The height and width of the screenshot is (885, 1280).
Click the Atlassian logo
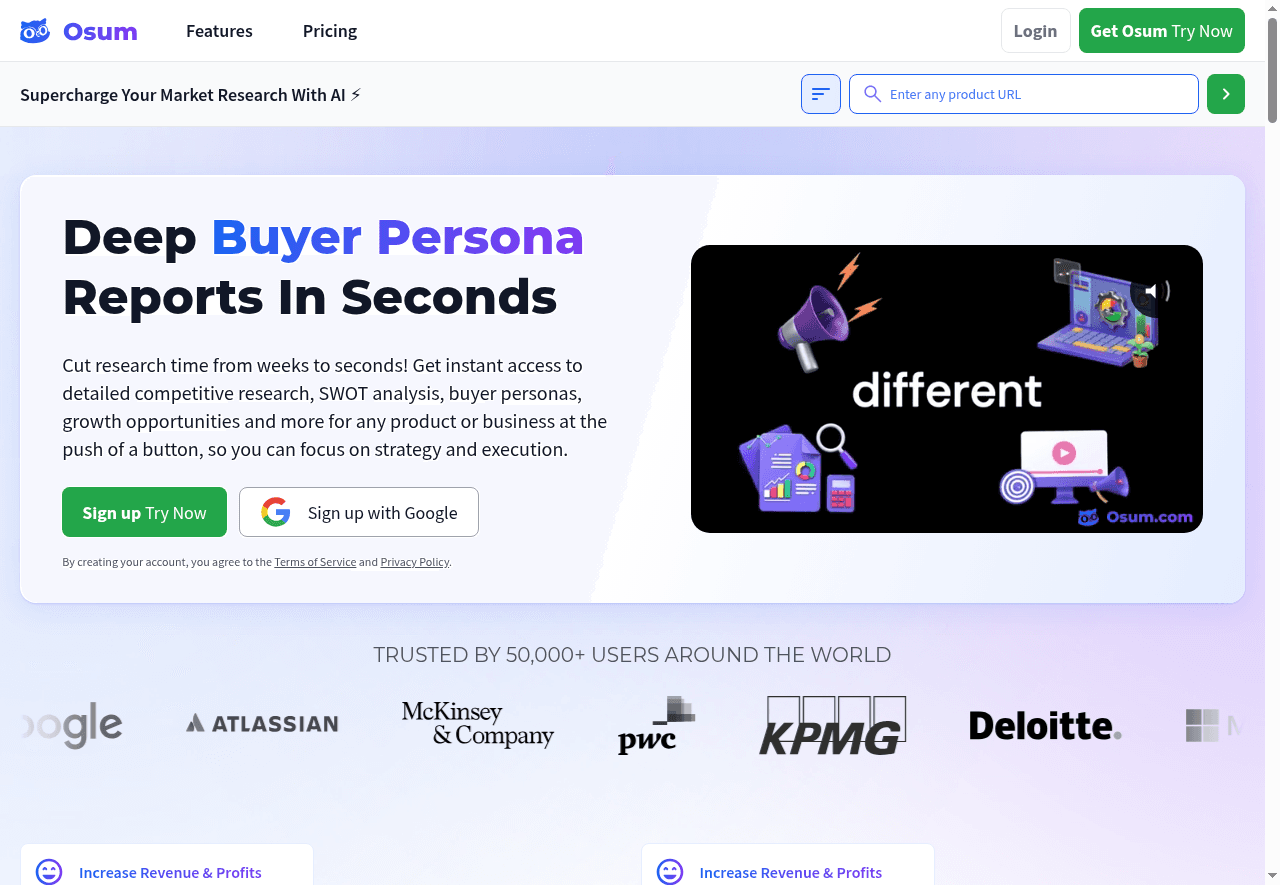262,723
